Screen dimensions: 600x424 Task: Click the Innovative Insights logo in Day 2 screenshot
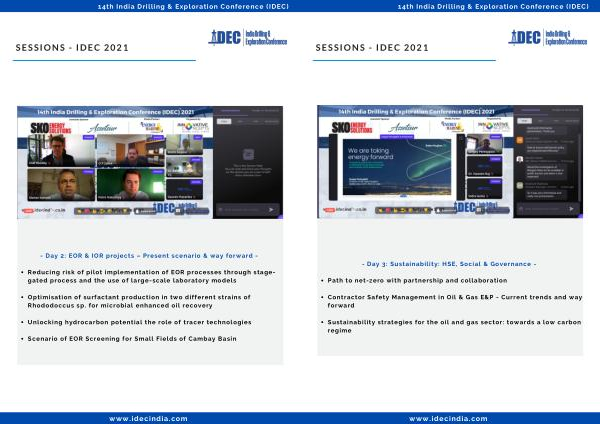pyautogui.click(x=193, y=127)
